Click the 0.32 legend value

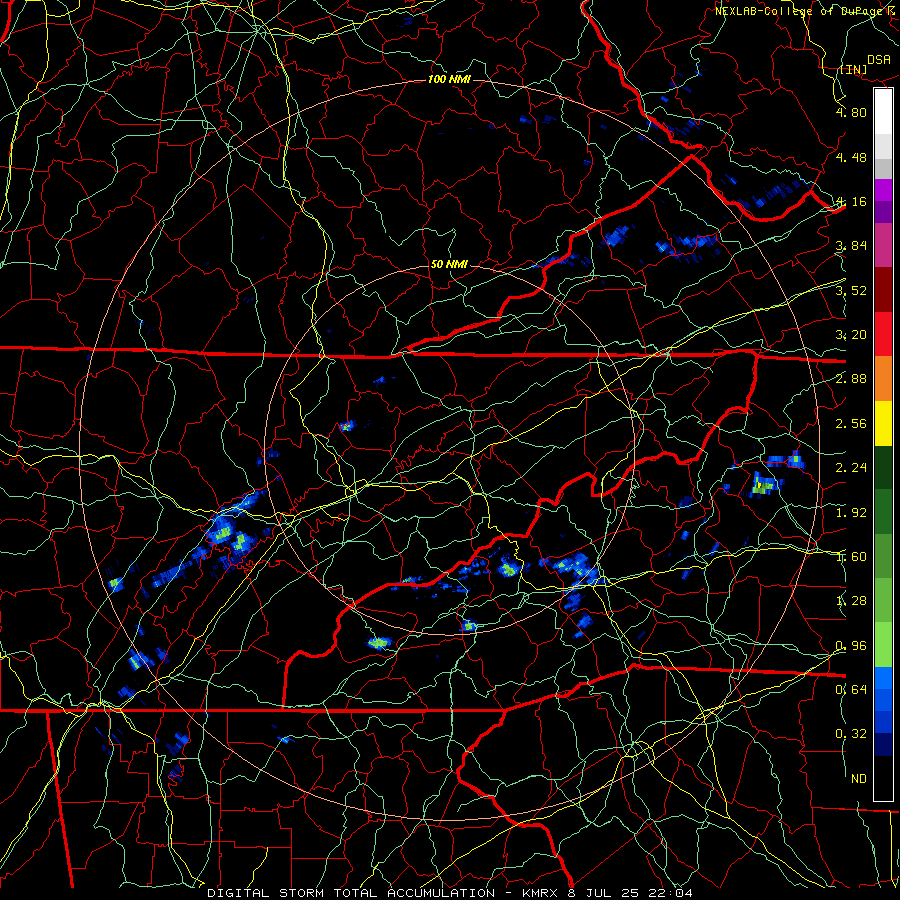coord(851,734)
